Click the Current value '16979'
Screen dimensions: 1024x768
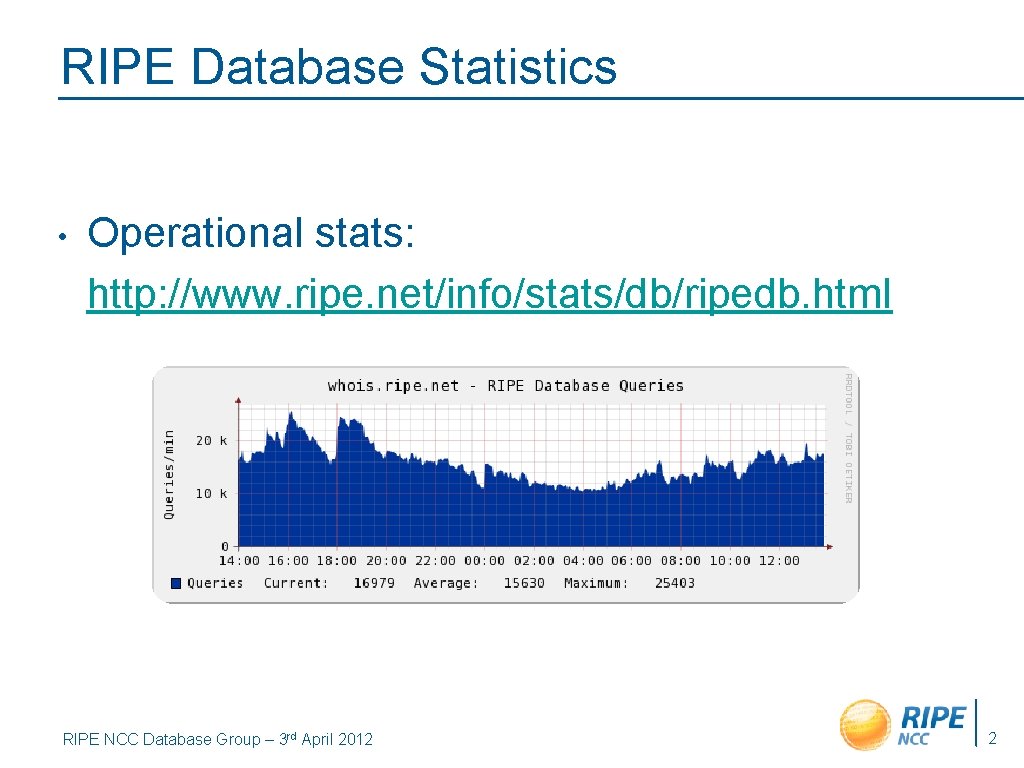click(374, 583)
